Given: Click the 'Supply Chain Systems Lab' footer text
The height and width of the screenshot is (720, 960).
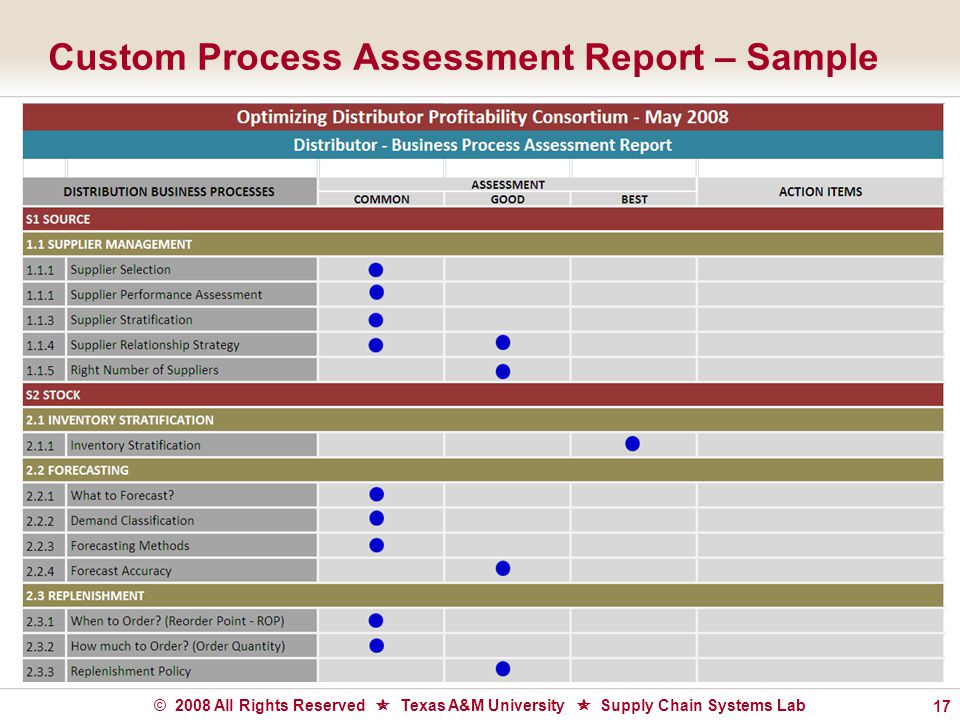Looking at the screenshot, I should click(x=703, y=705).
